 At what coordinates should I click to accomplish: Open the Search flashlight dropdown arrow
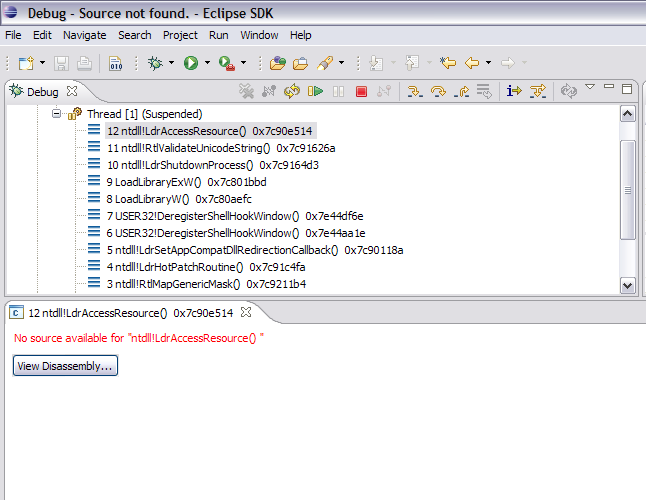[342, 63]
